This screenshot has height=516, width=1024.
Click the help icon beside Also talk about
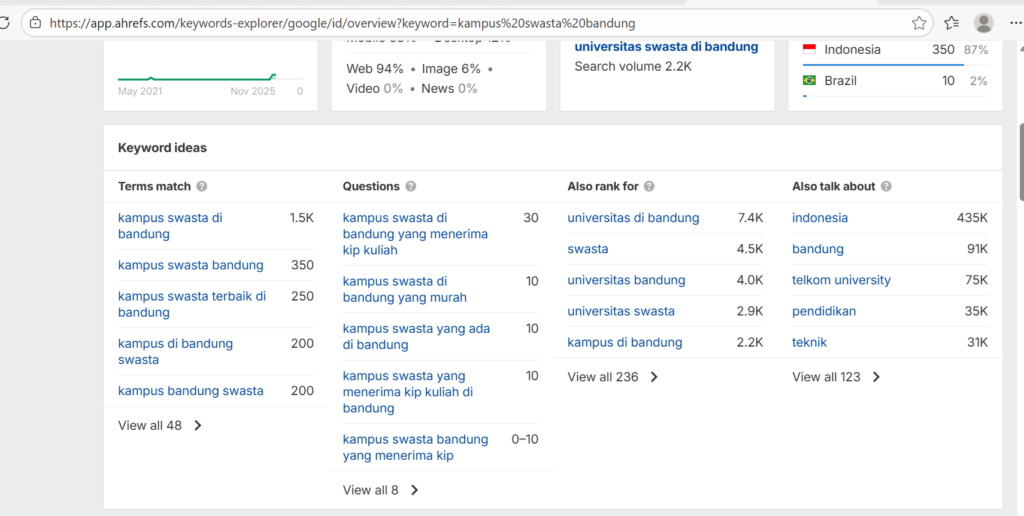tap(886, 187)
